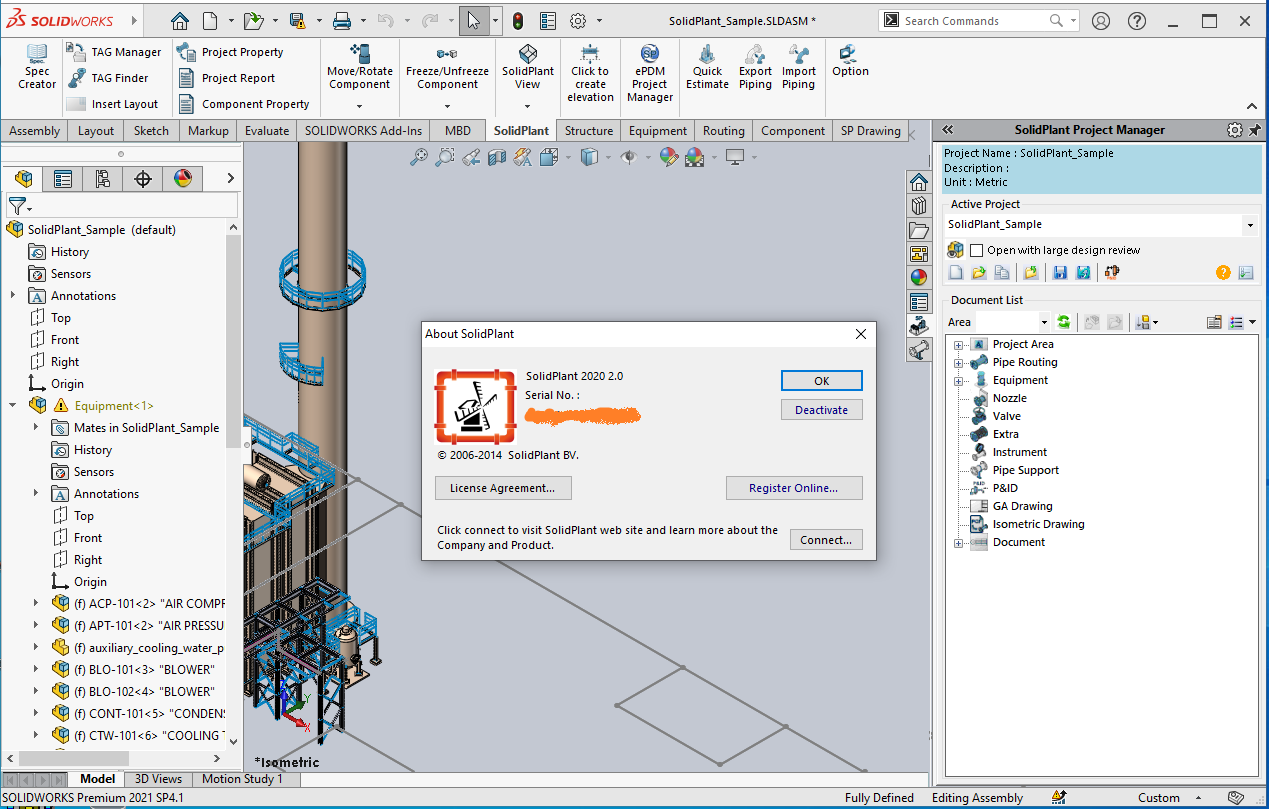Click the Section View icon

pyautogui.click(x=497, y=157)
